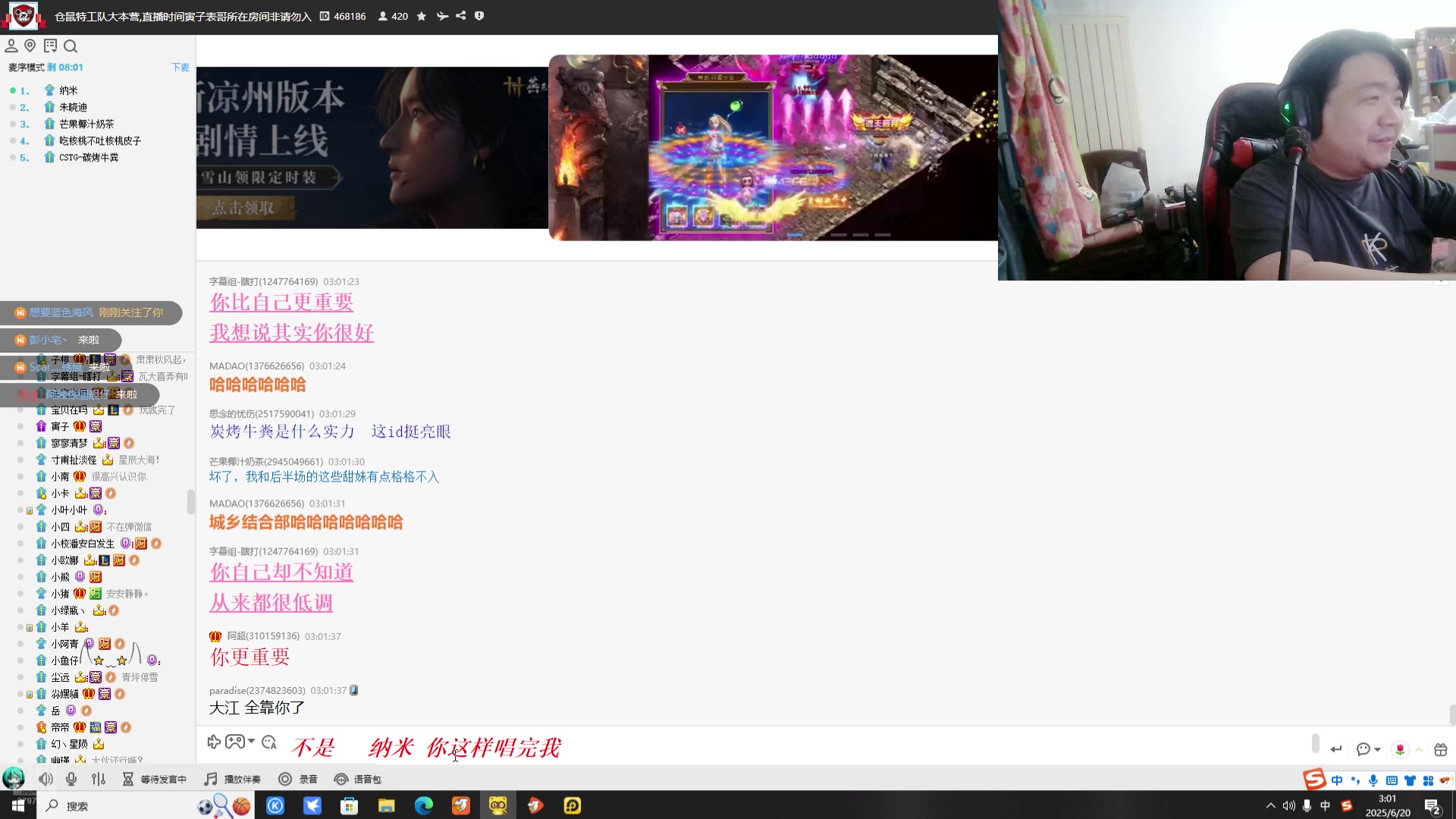The width and height of the screenshot is (1456, 819).
Task: Open the speech bubble dropdown near send
Action: (x=1368, y=749)
